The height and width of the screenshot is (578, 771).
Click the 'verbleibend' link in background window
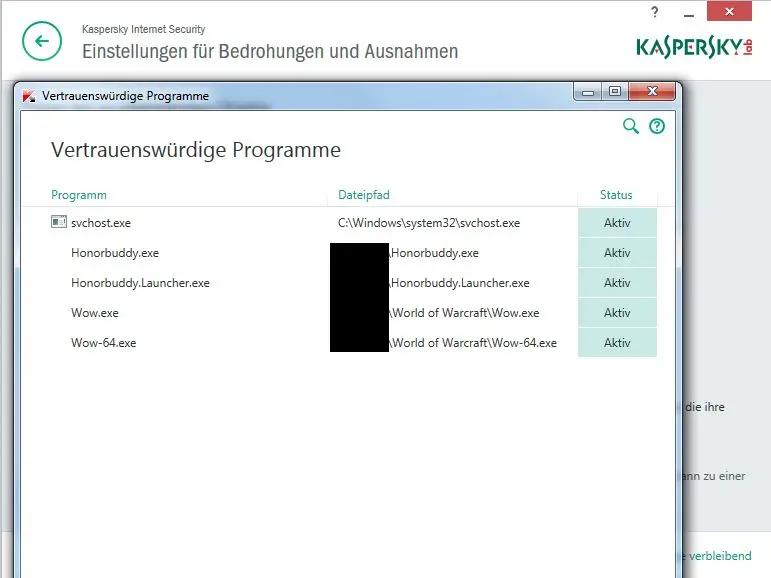click(x=719, y=556)
